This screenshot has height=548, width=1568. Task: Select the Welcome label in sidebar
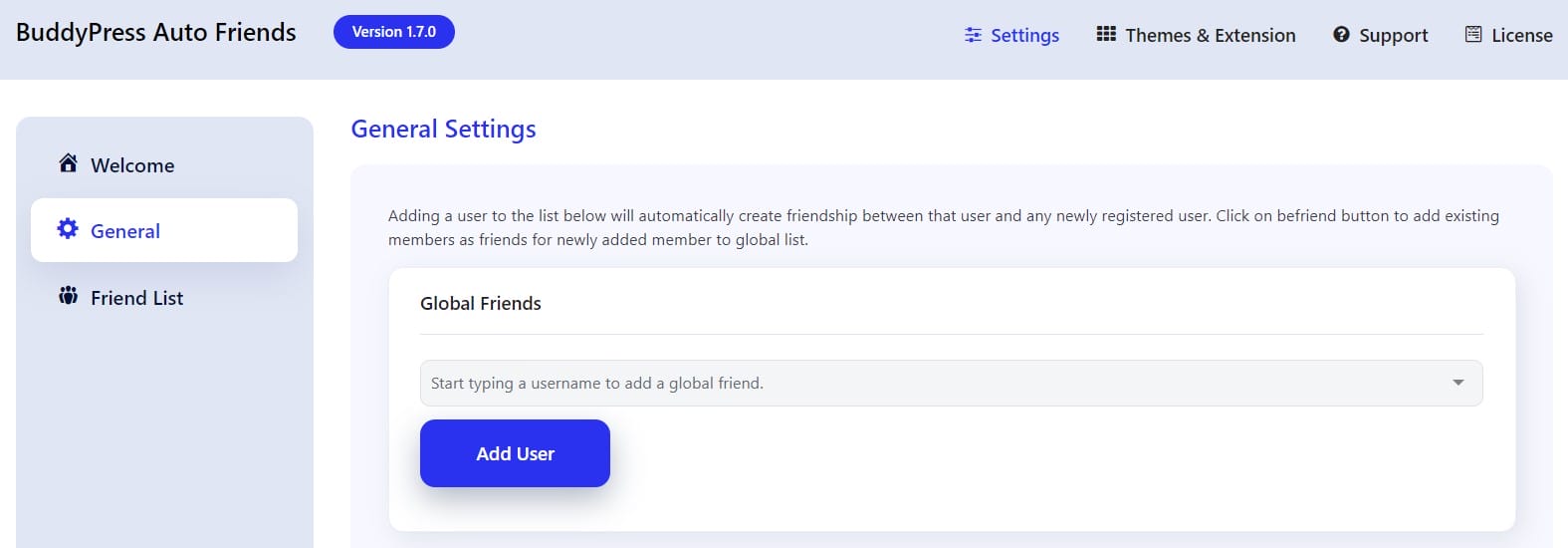132,165
